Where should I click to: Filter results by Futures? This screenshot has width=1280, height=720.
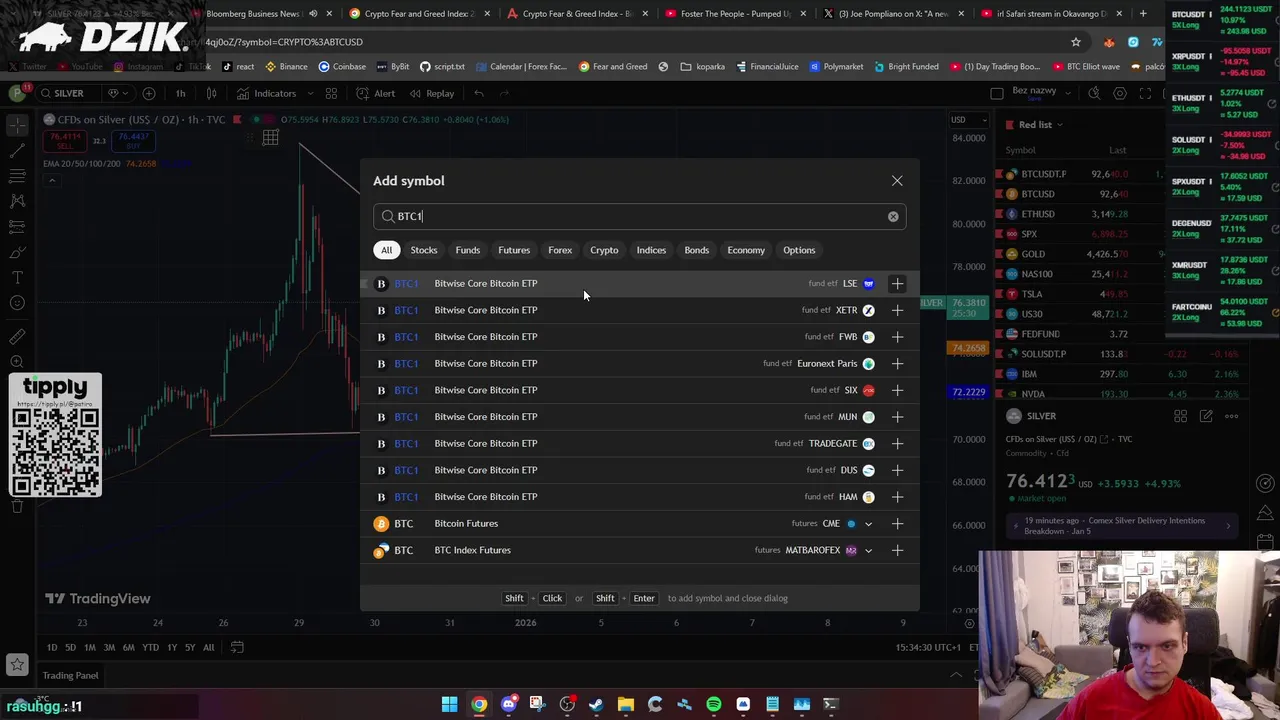click(x=514, y=250)
